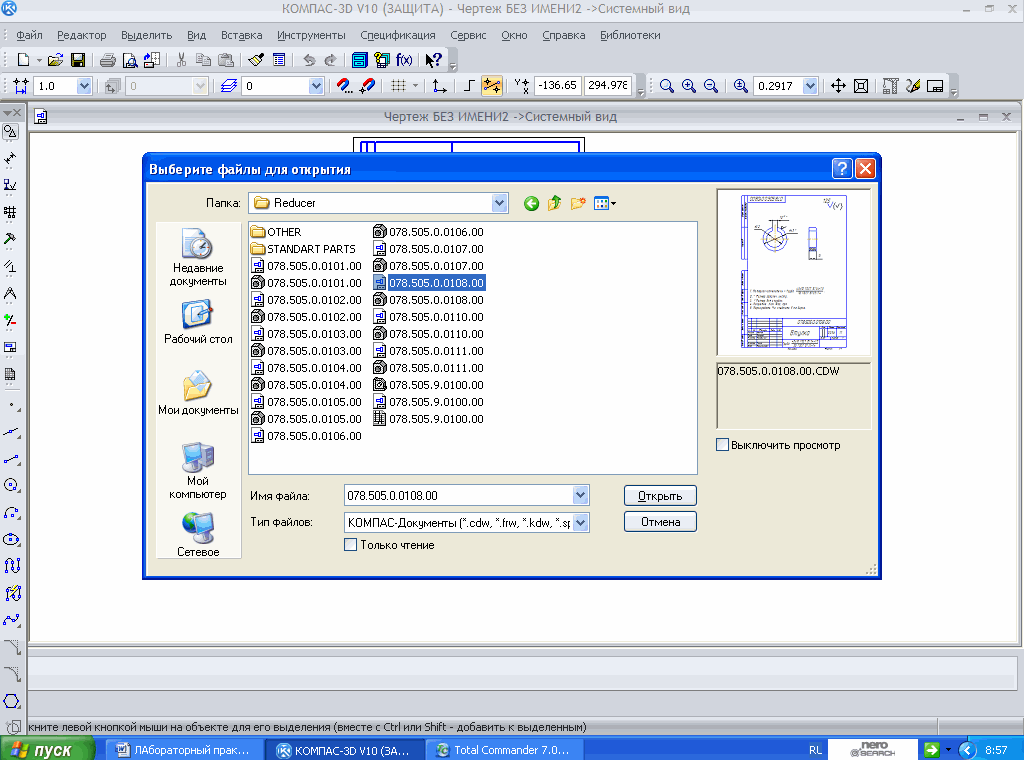This screenshot has height=760, width=1024.
Task: Click the Print icon in toolbar
Action: [x=108, y=60]
